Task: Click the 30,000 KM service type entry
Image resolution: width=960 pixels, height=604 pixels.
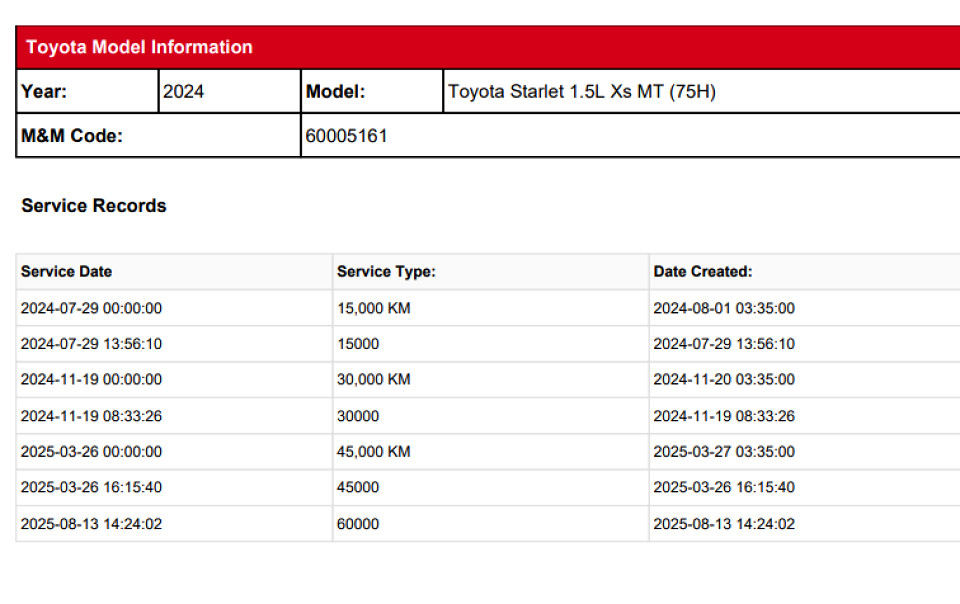Action: pos(374,380)
